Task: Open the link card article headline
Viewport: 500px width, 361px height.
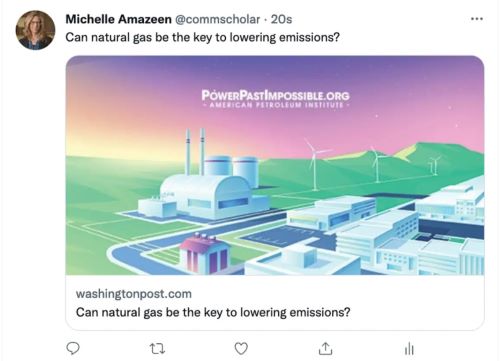Action: click(x=213, y=312)
